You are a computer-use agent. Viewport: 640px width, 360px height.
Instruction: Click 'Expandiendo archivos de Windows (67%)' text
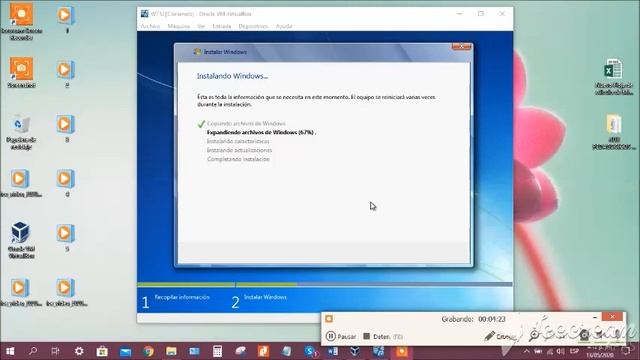coord(261,132)
